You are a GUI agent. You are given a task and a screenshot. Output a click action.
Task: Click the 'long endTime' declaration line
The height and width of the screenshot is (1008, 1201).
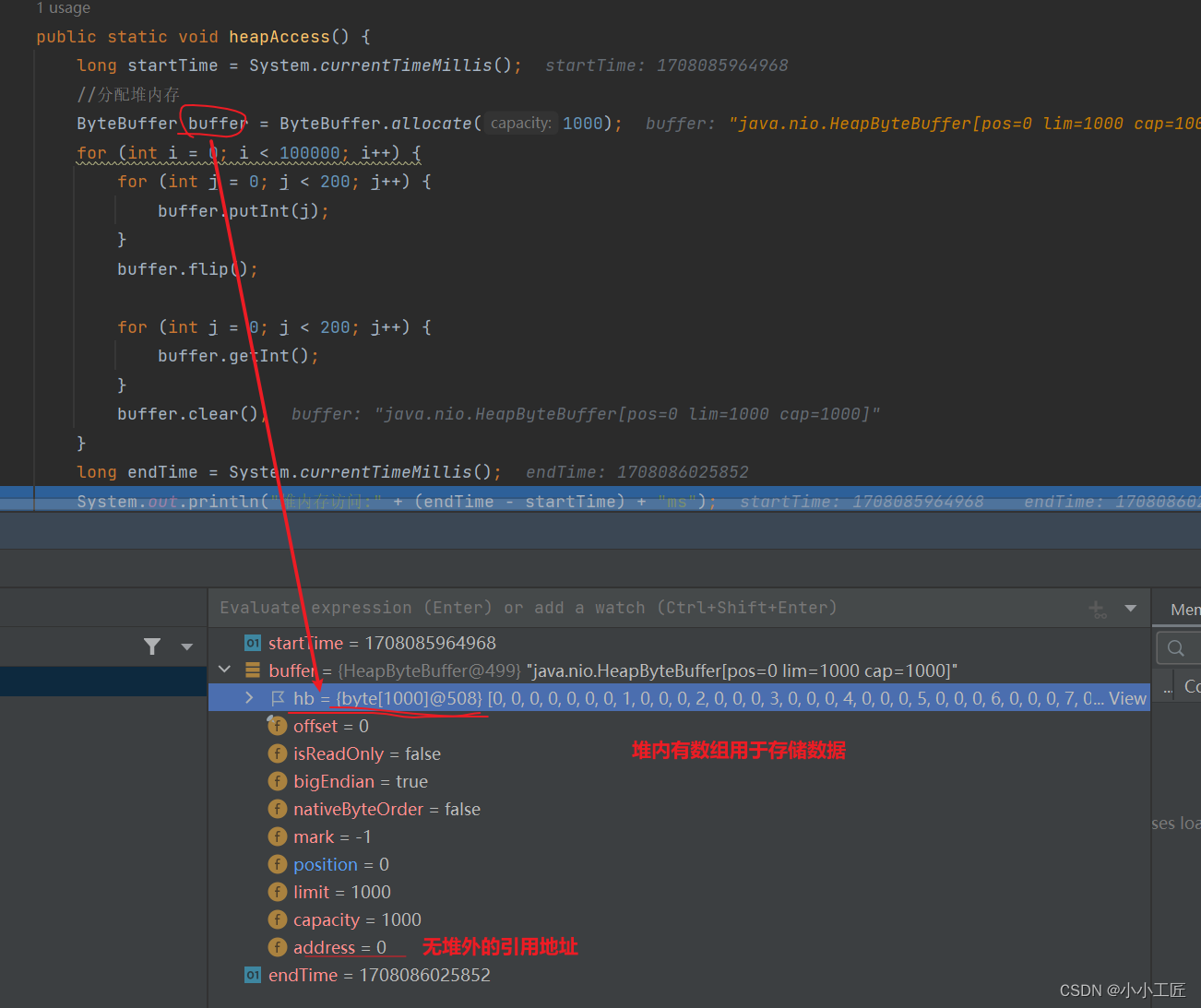coord(289,472)
